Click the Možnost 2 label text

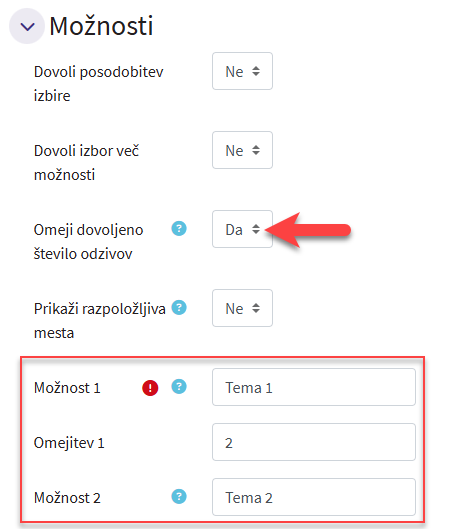pyautogui.click(x=67, y=498)
